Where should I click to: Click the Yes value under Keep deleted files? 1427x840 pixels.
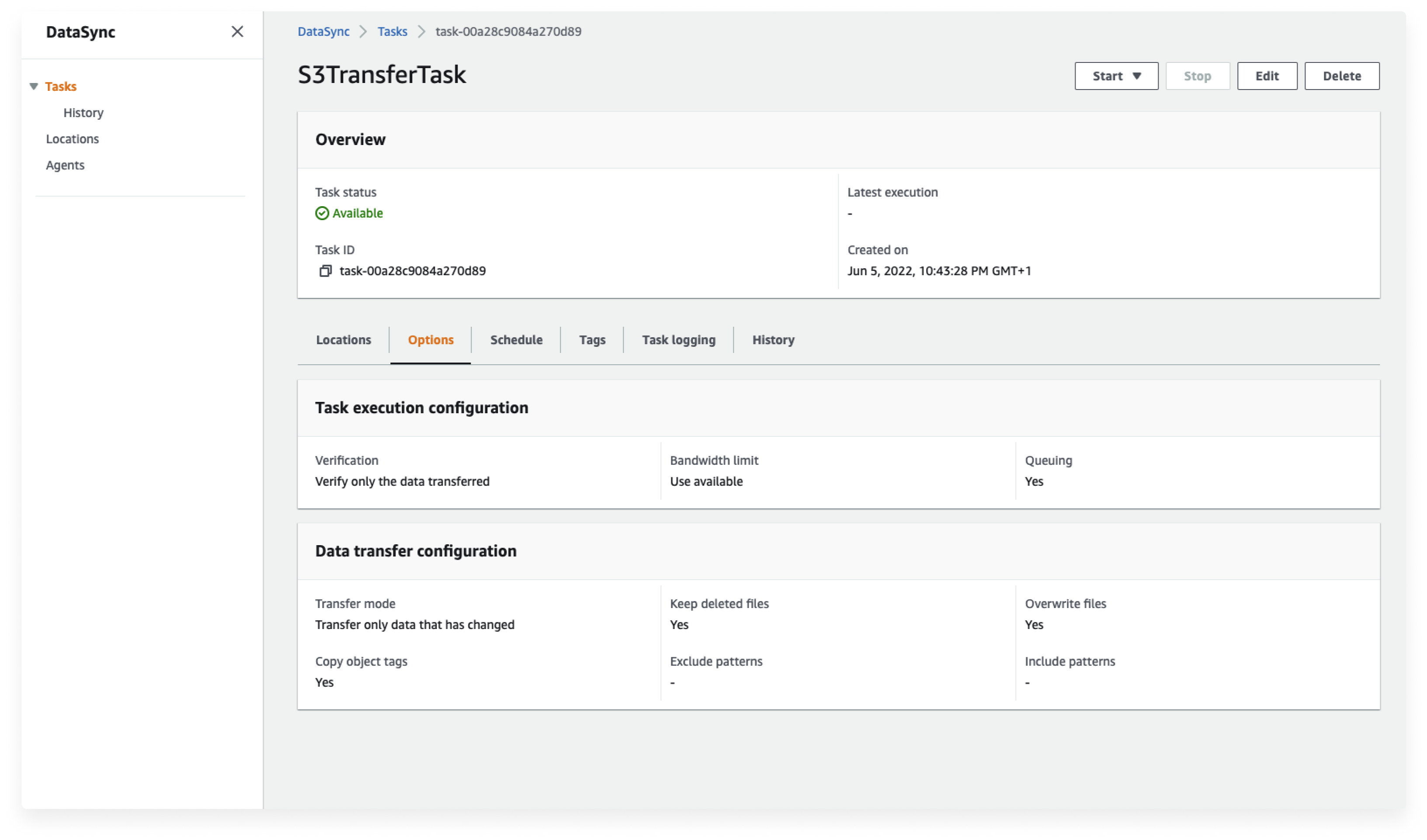(x=679, y=625)
